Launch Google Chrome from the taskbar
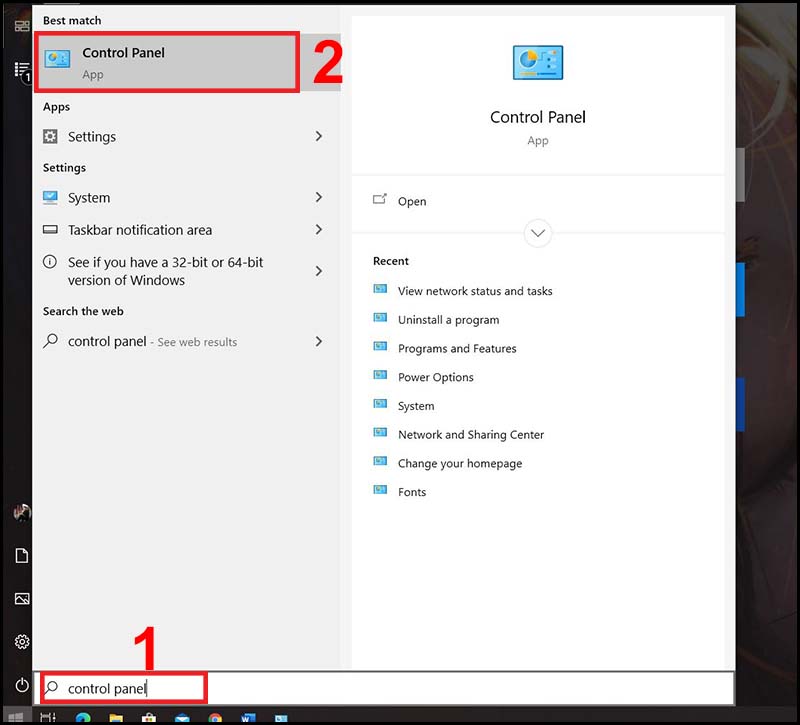Viewport: 800px width, 725px height. 214,716
